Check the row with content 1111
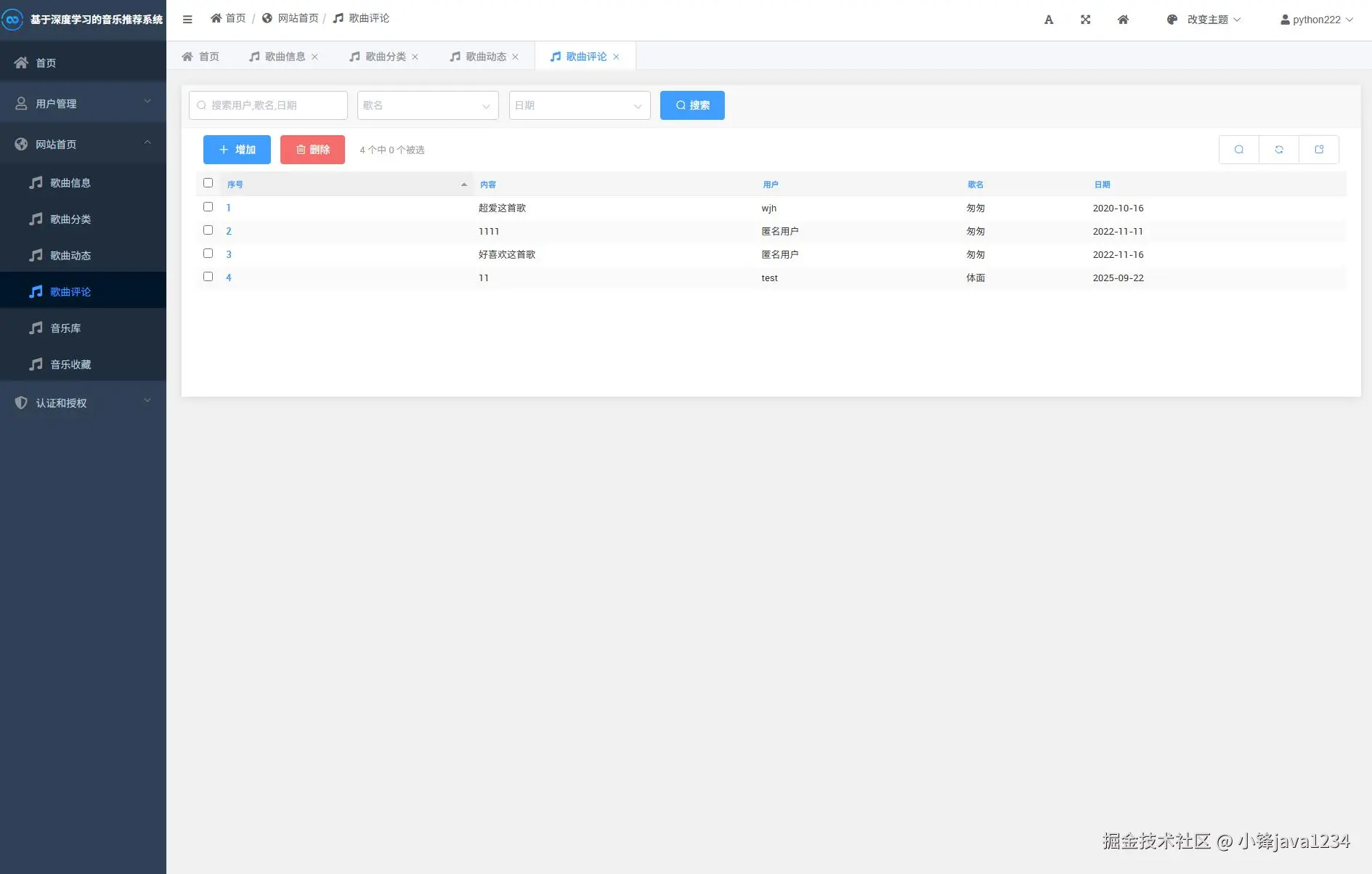Viewport: 1372px width, 874px height. [208, 230]
